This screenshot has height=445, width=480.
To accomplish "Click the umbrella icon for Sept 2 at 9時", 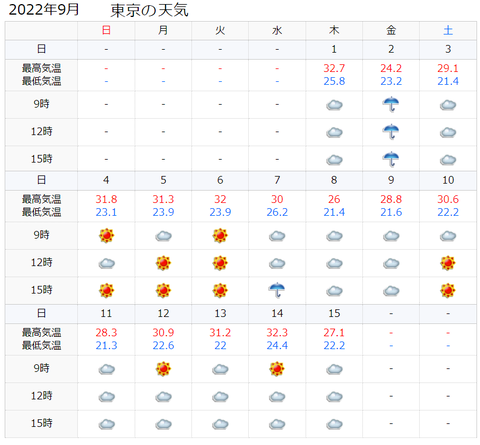I will pos(391,104).
